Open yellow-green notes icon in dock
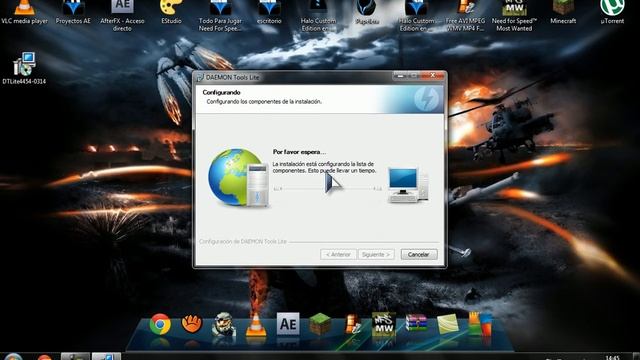The height and width of the screenshot is (360, 640). 448,324
